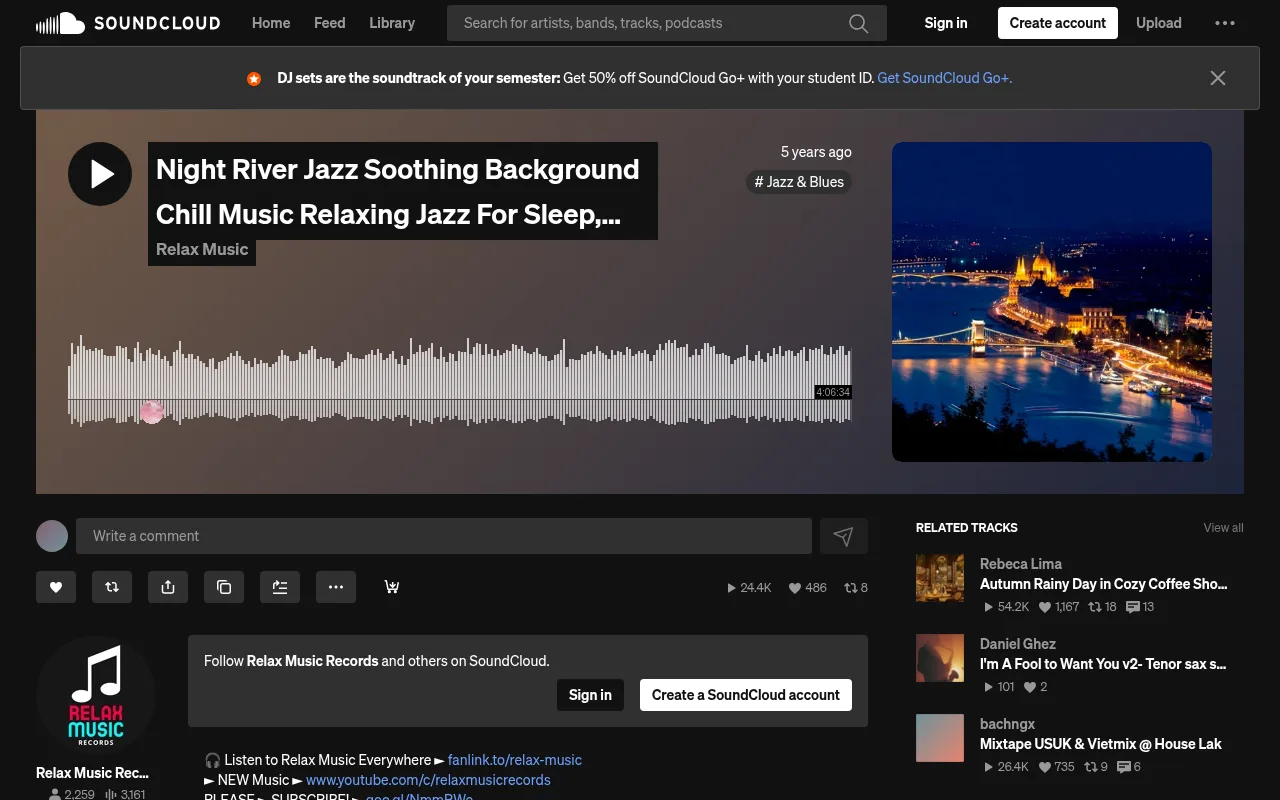Seek within the track waveform

pos(460,381)
